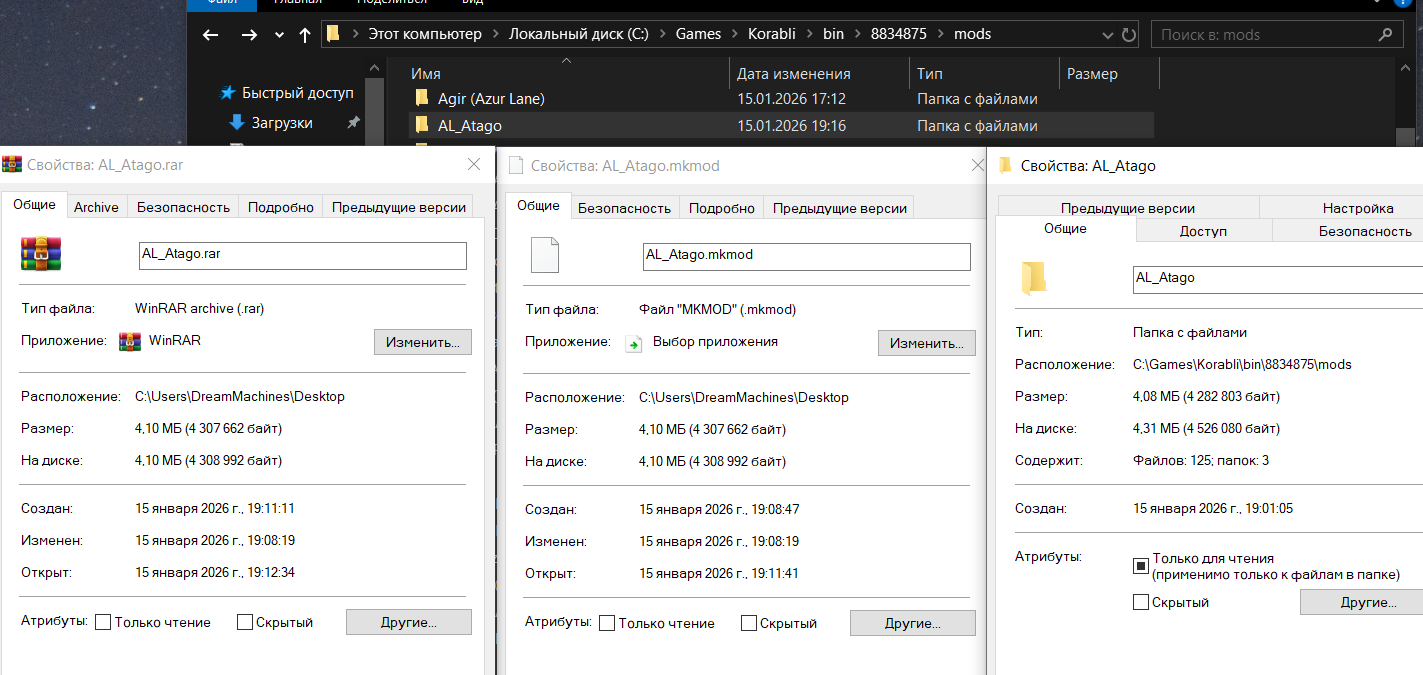Image resolution: width=1423 pixels, height=675 pixels.
Task: Click Изменить button next to WinRAR
Action: coord(422,342)
